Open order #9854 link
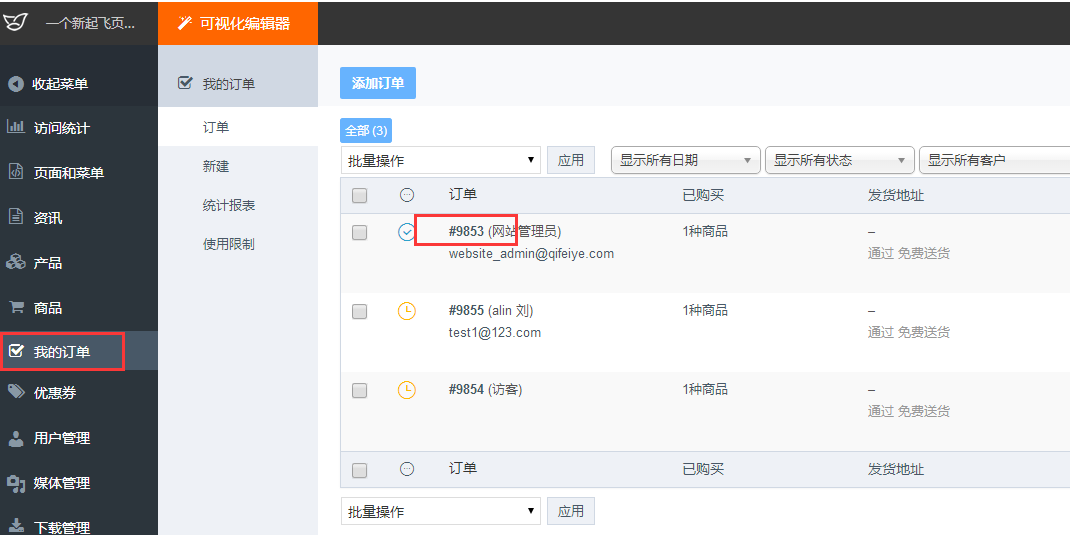Screen dimensions: 1070x535 tap(466, 390)
